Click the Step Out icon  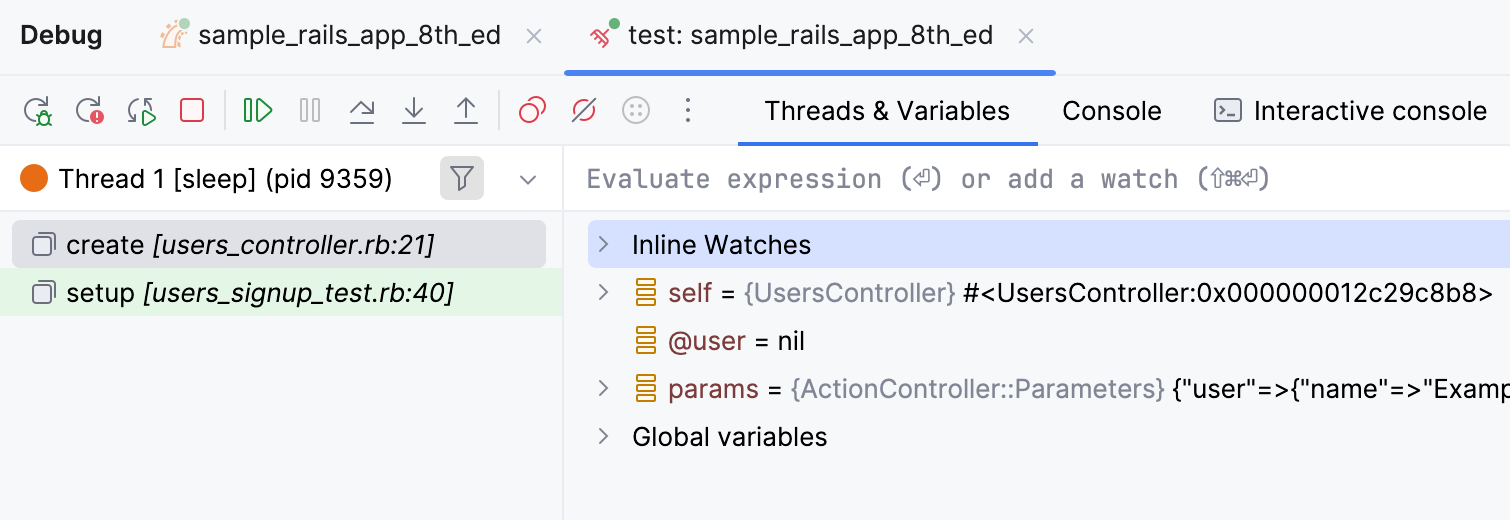[x=466, y=110]
